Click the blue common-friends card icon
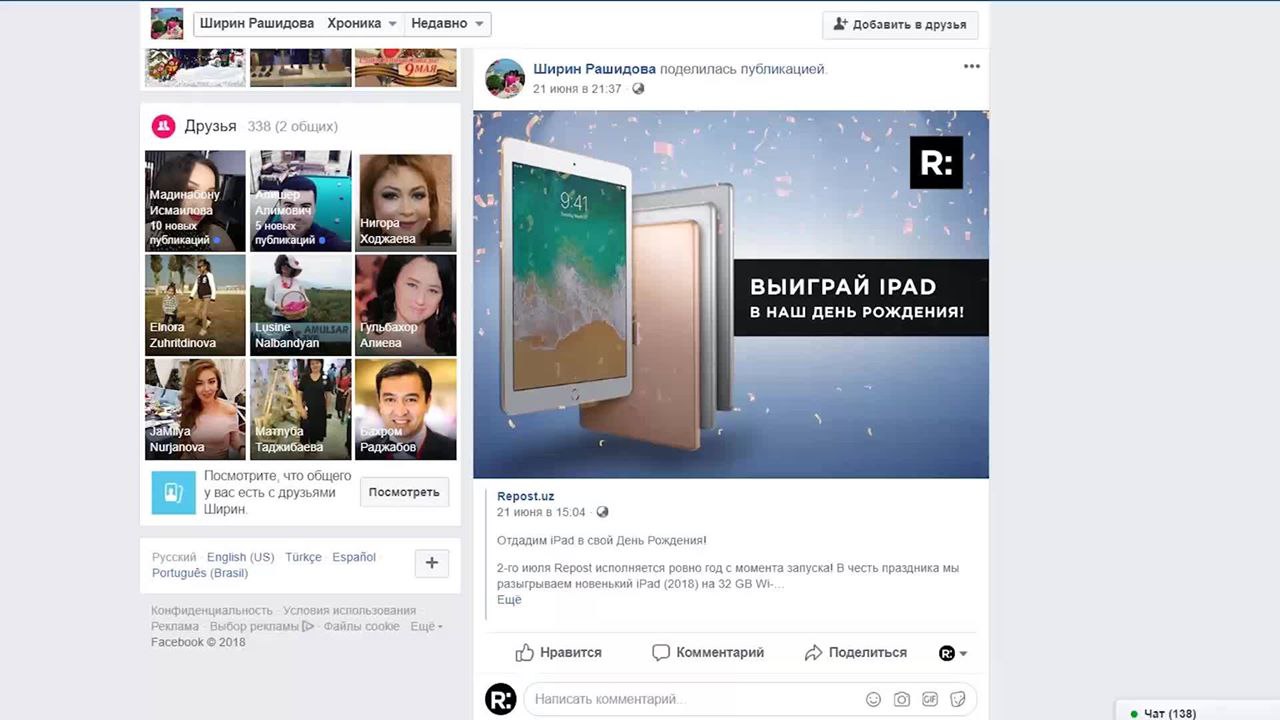Screen dimensions: 1280x720 [x=173, y=492]
